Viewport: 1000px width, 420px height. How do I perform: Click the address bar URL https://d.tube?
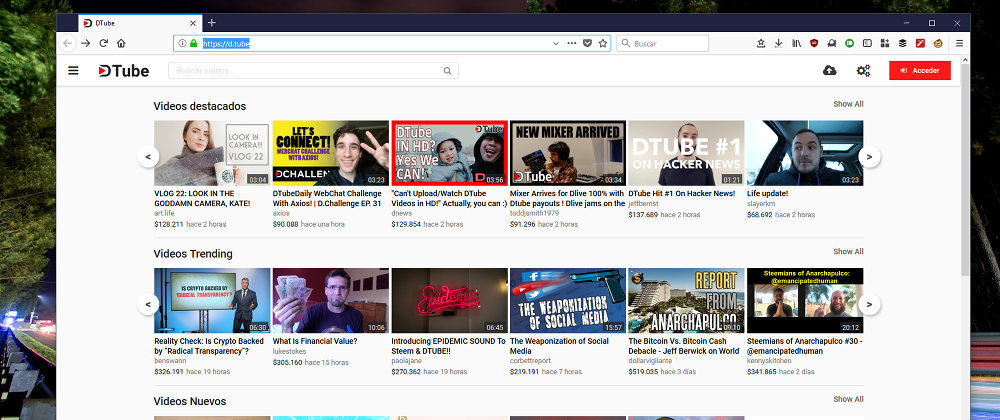[x=226, y=43]
